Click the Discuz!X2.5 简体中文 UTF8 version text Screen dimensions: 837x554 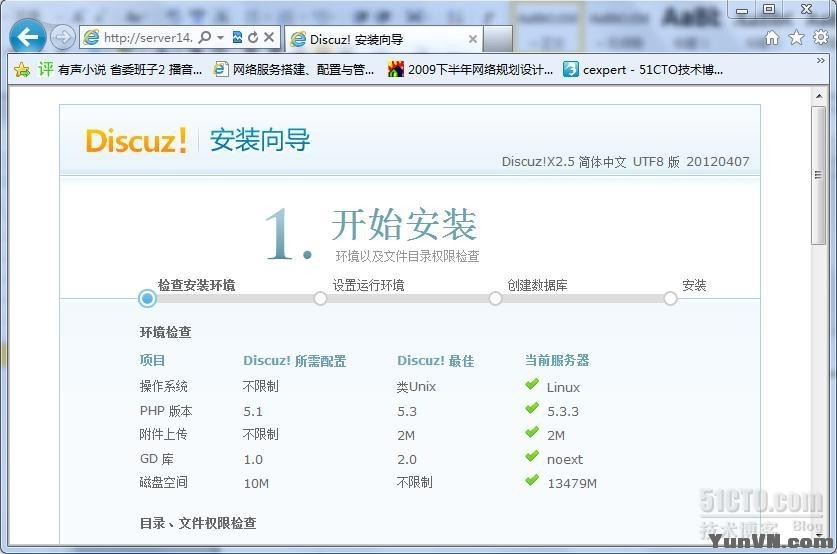(x=626, y=162)
